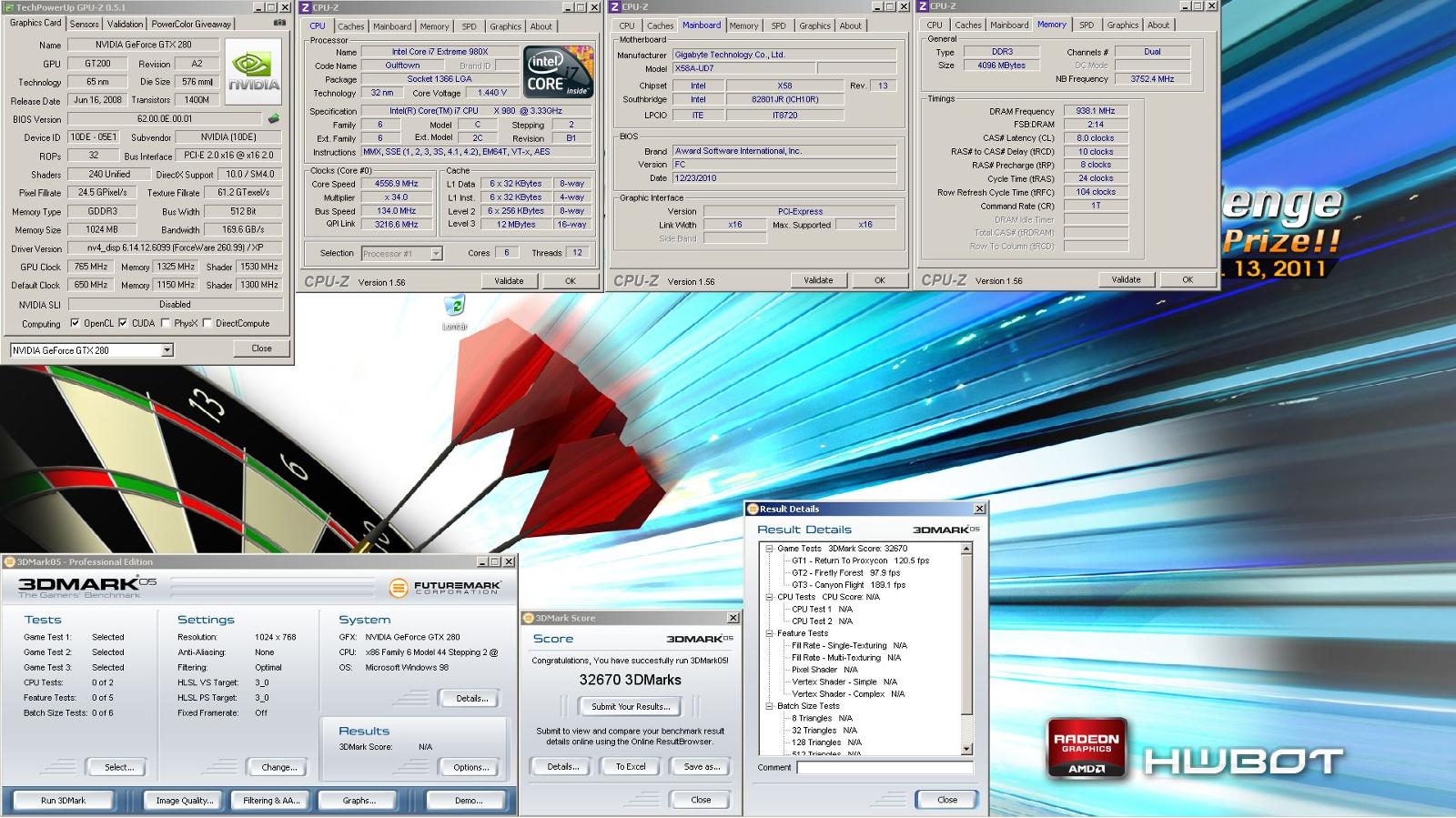
Task: Click Close in the 3DMark Score window
Action: [x=701, y=800]
